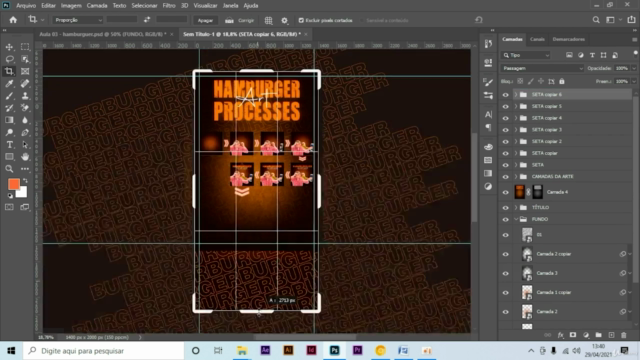Viewport: 640px width, 360px height.
Task: Click the white background color swatch
Action: click(x=22, y=193)
